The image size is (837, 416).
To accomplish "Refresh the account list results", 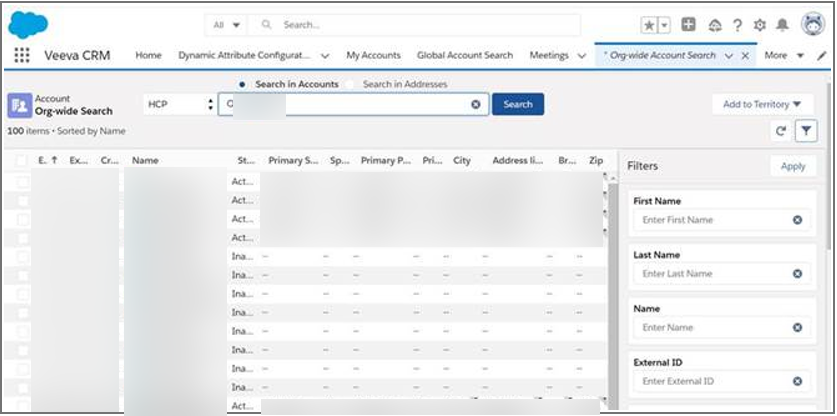I will tap(781, 131).
